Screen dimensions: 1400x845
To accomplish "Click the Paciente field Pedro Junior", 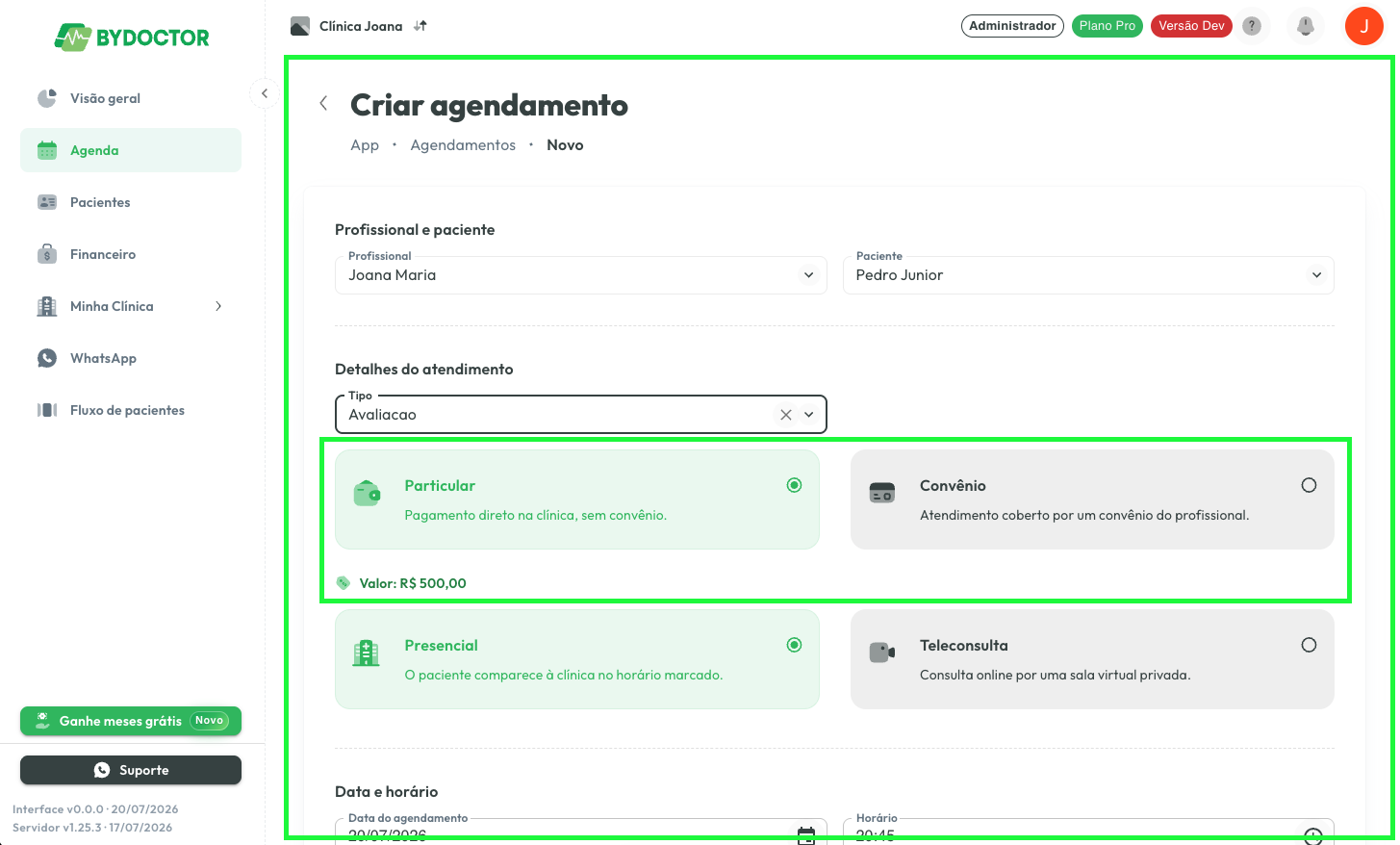I will click(x=1088, y=275).
